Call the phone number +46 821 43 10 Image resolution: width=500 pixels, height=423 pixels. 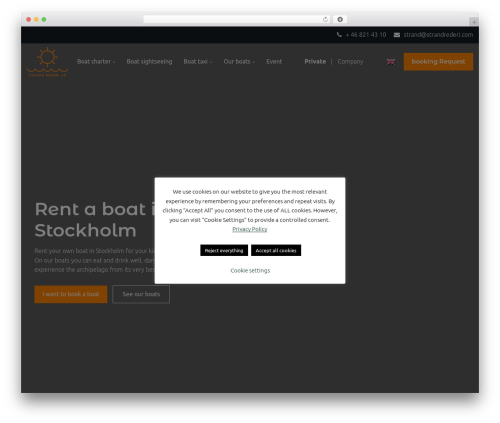pyautogui.click(x=366, y=35)
